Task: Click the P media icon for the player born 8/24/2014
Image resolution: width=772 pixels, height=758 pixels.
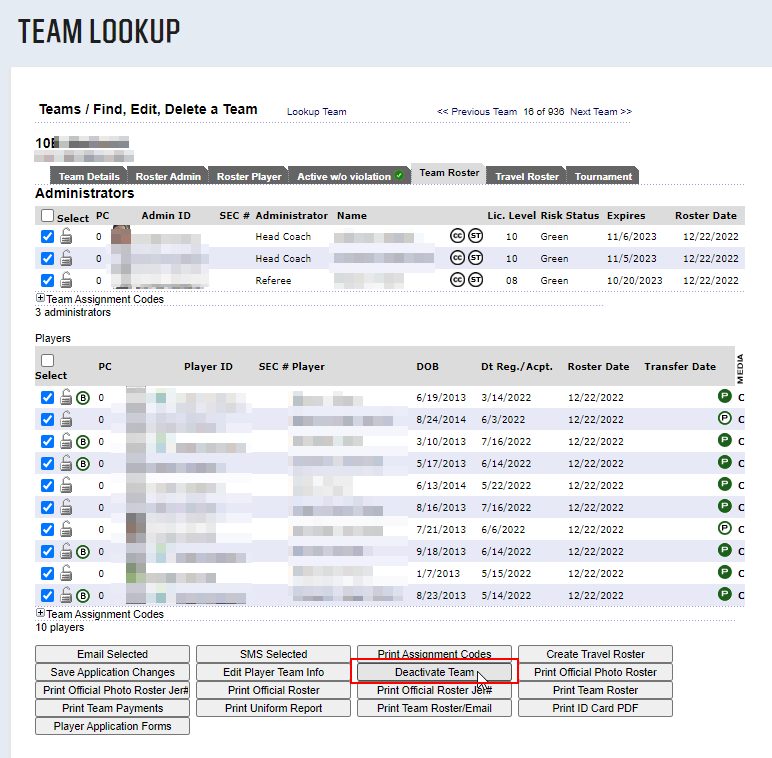Action: [x=725, y=418]
